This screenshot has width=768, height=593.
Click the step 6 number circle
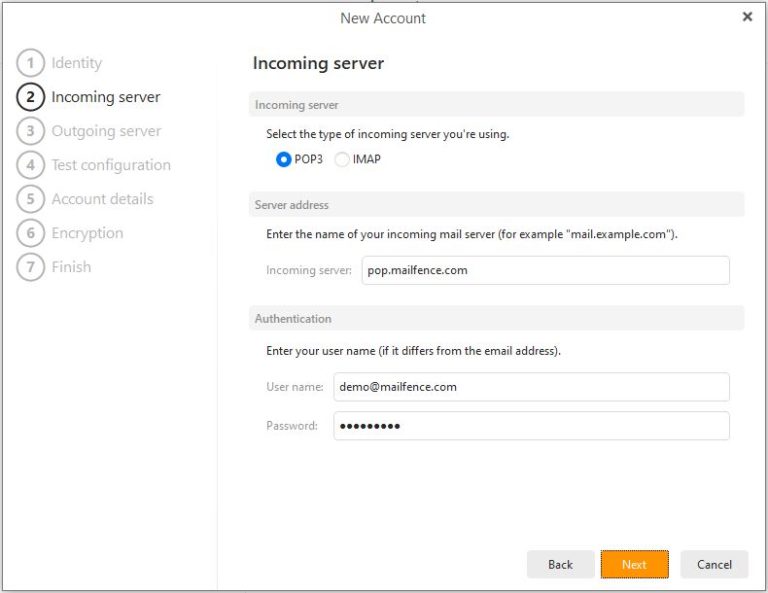point(31,233)
